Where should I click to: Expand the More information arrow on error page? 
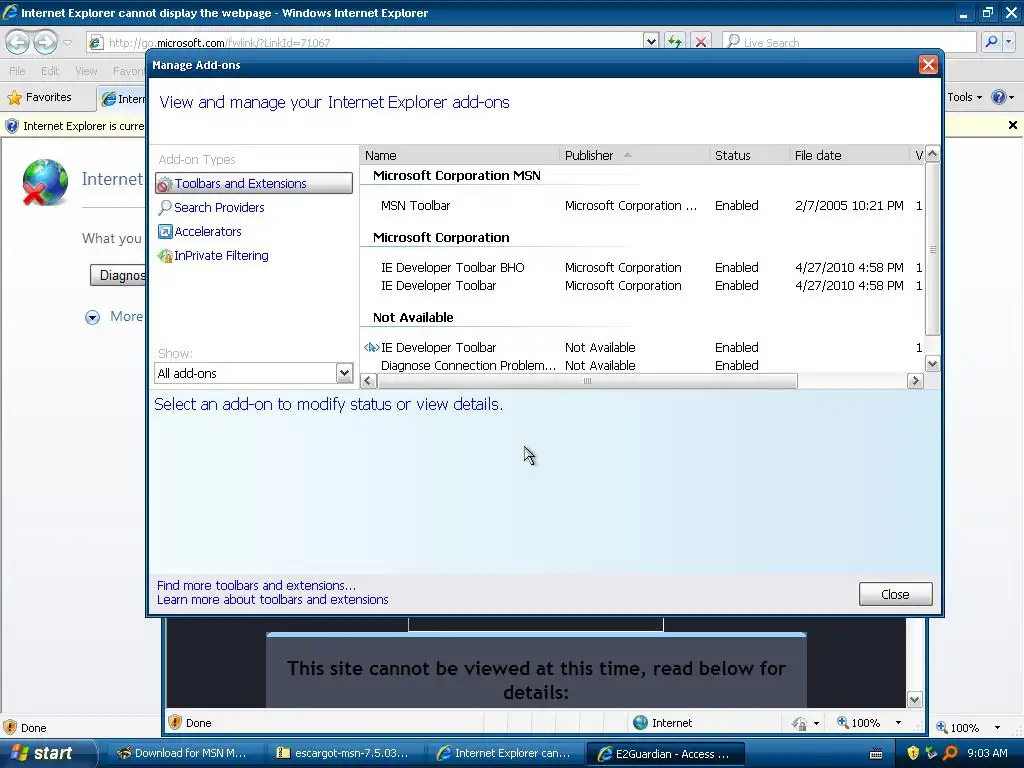[x=93, y=317]
